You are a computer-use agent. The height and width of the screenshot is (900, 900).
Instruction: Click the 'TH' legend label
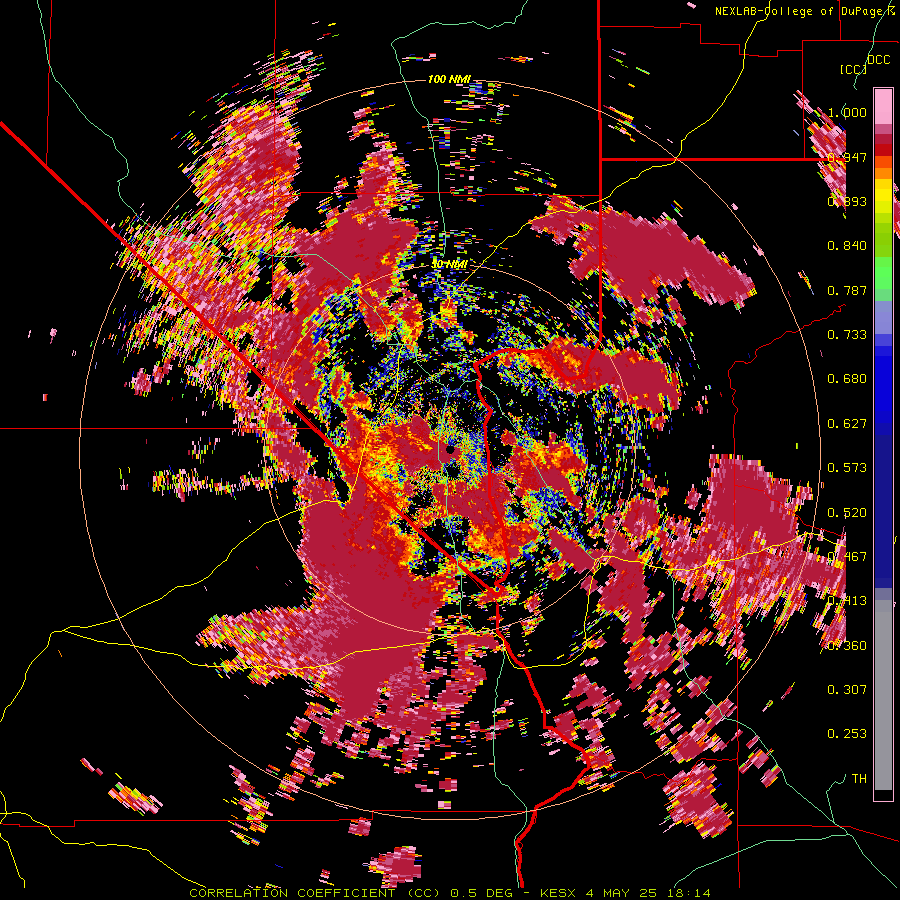(859, 779)
